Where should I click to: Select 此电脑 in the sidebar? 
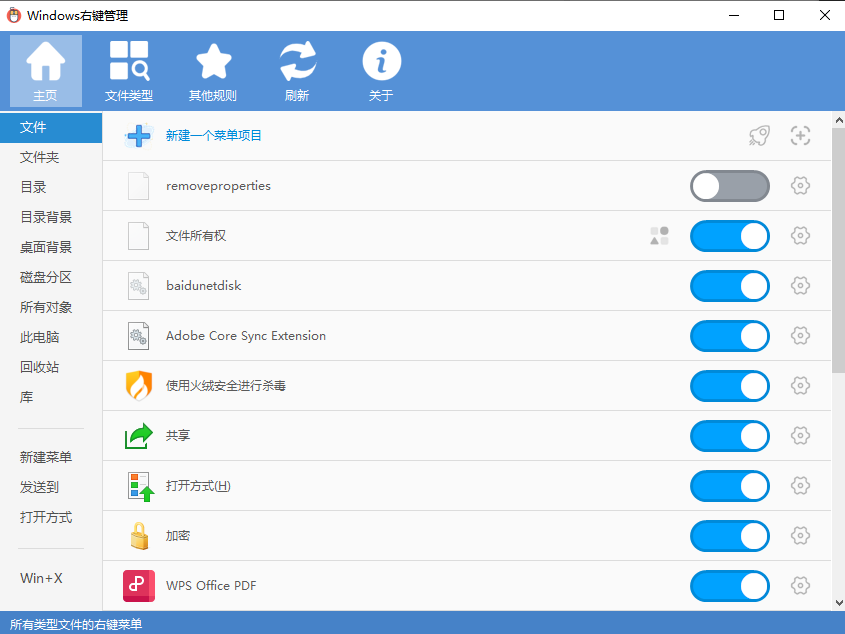click(51, 337)
